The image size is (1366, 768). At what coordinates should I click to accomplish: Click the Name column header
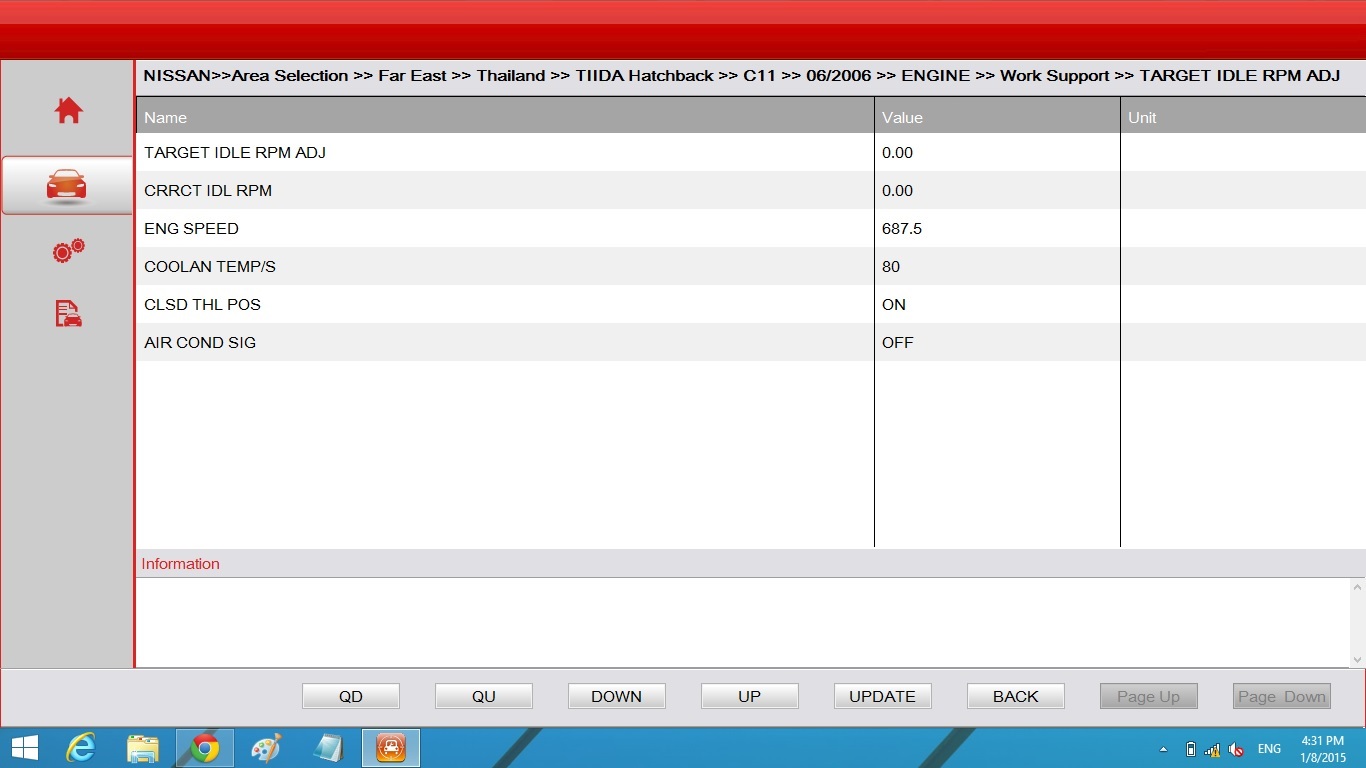(x=505, y=117)
